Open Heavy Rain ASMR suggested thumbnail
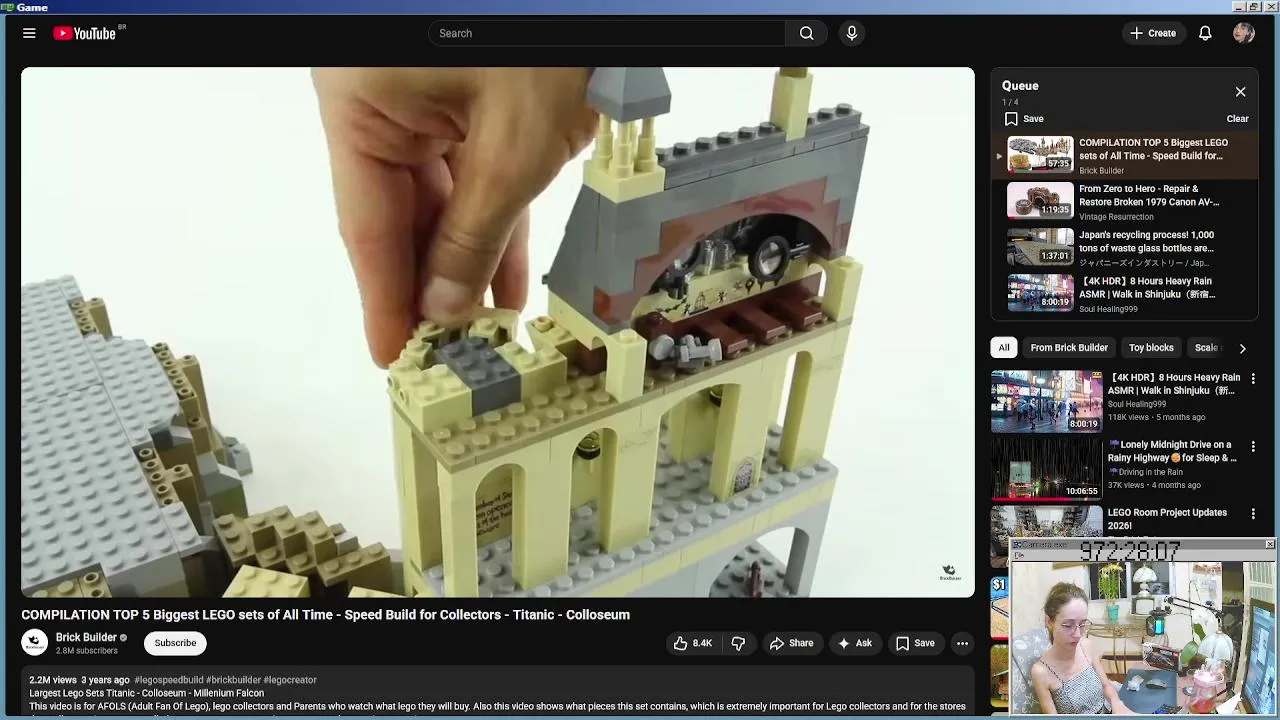 click(1046, 401)
